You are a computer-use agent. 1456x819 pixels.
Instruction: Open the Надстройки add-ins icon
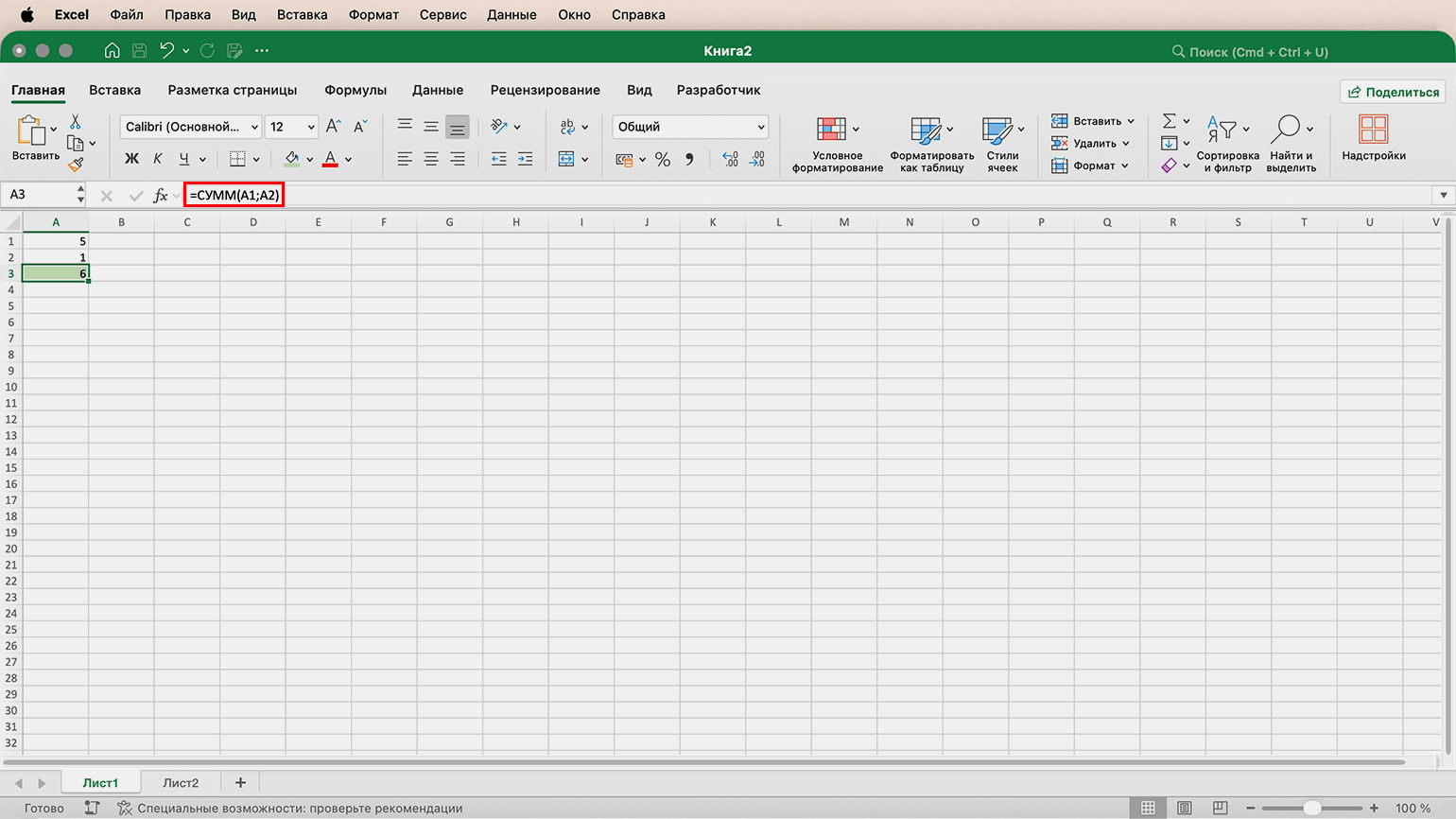point(1373,138)
